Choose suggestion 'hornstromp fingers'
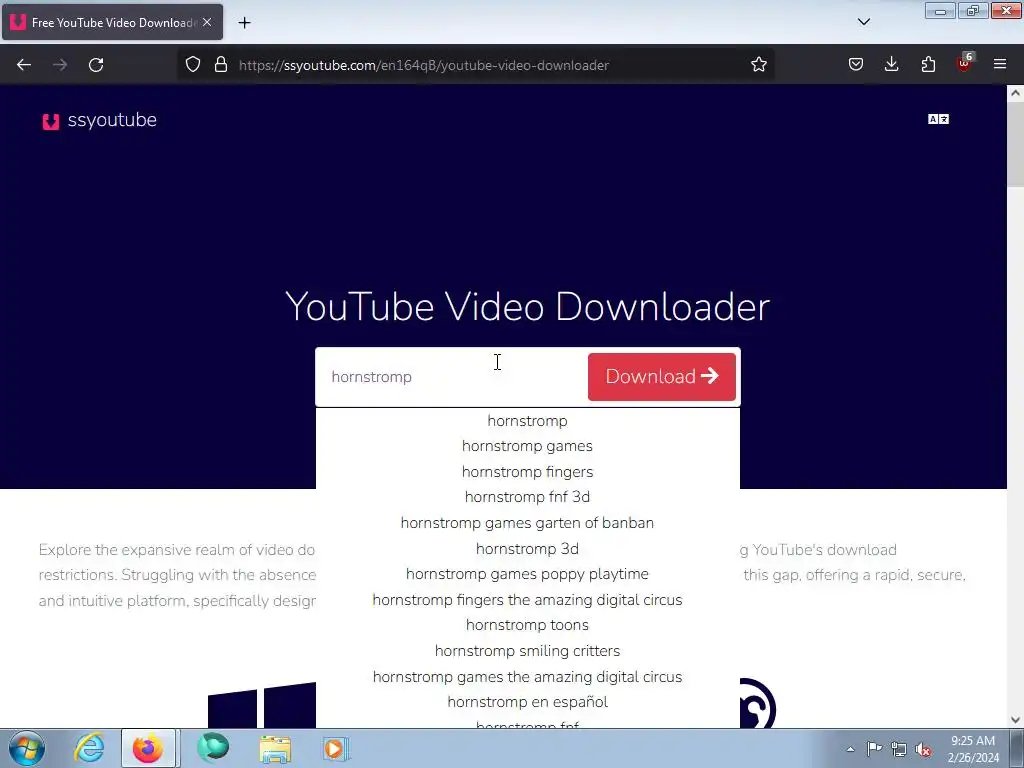 click(x=528, y=472)
